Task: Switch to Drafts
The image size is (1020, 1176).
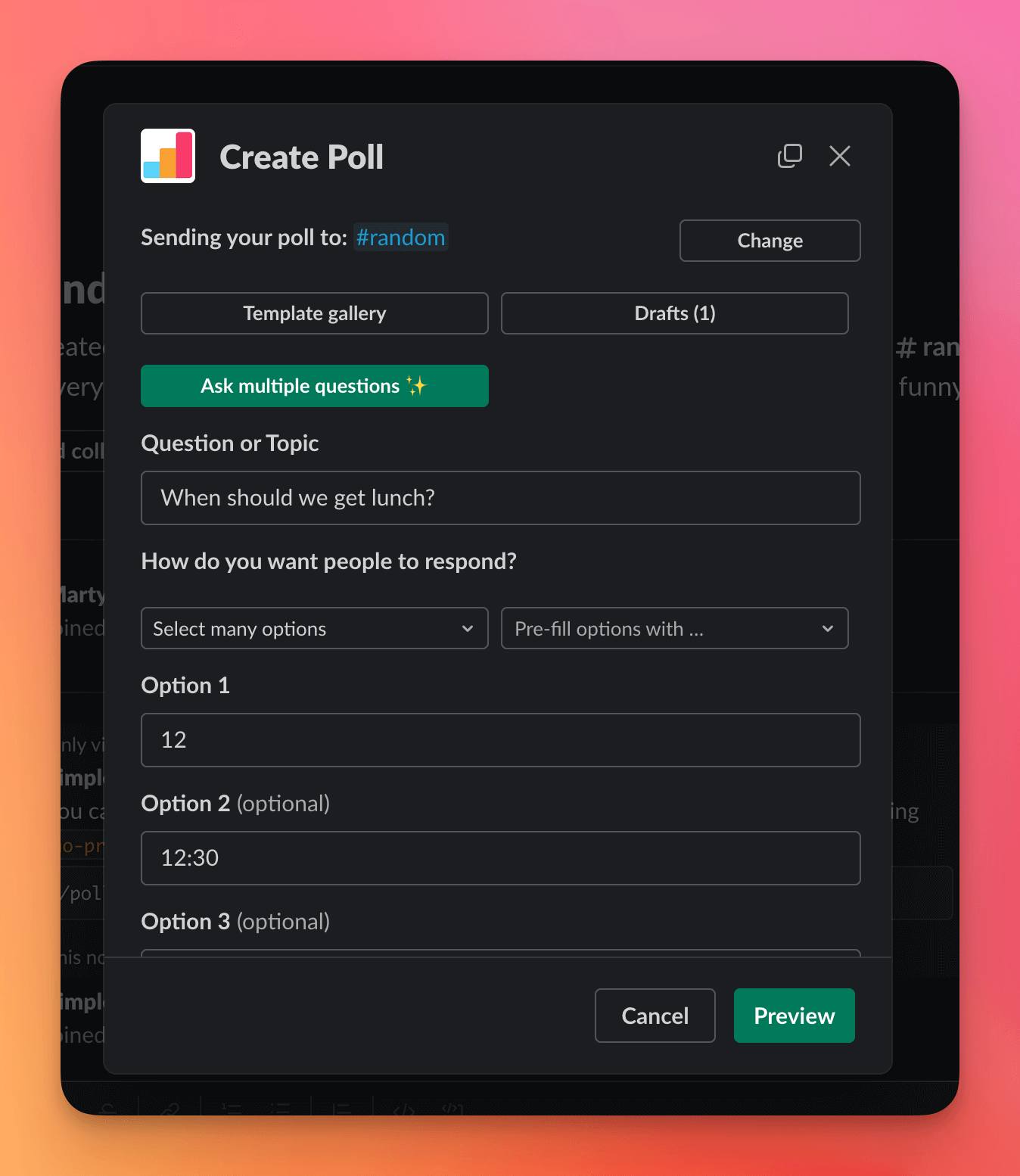Action: tap(674, 313)
